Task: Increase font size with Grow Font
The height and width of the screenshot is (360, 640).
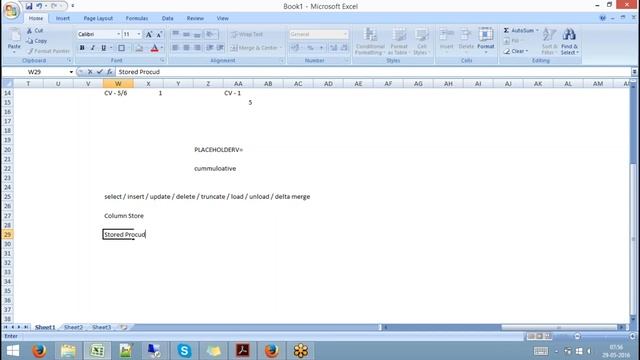Action: [149, 34]
